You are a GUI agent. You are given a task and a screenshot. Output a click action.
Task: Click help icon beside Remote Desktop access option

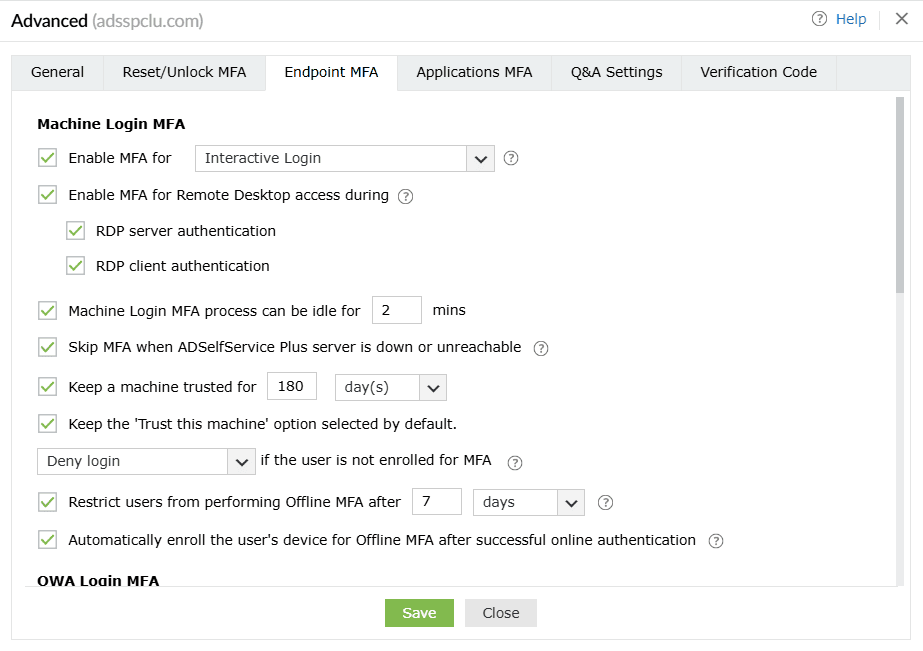(x=405, y=196)
